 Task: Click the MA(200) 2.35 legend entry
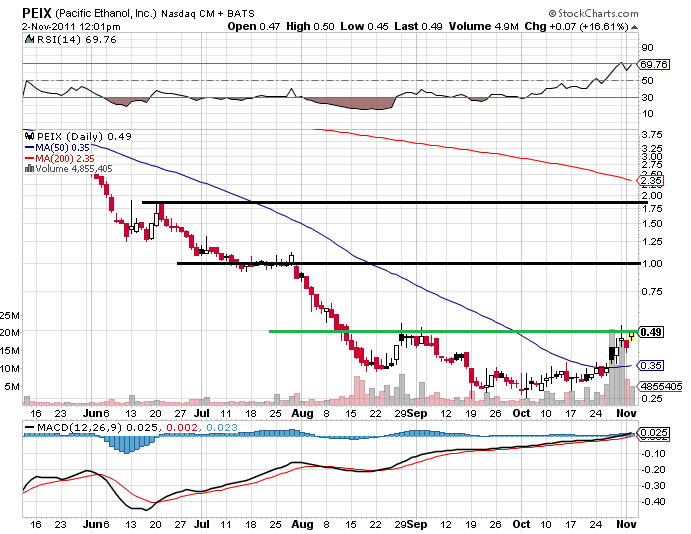65,158
